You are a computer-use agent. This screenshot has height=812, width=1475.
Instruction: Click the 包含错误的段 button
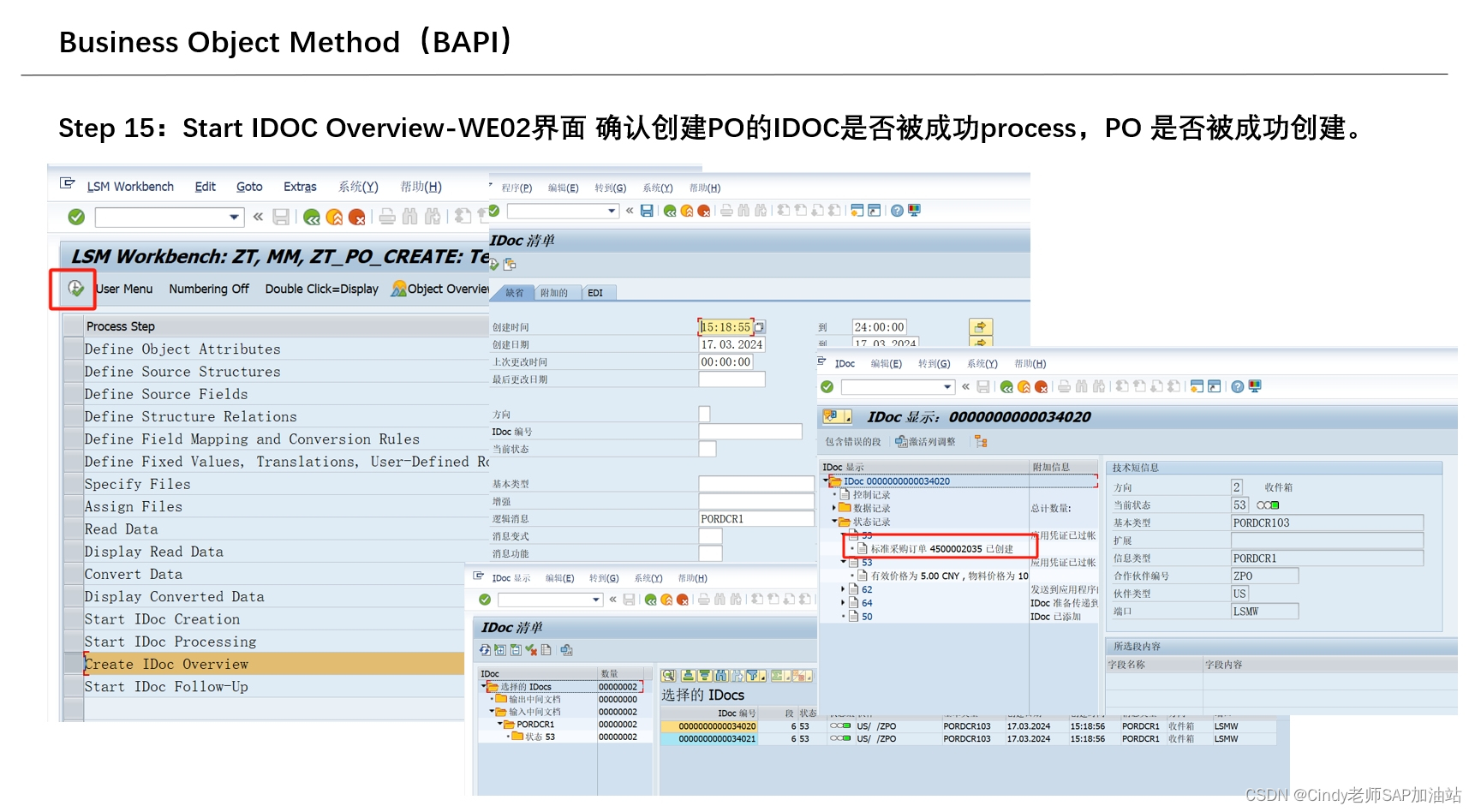pyautogui.click(x=852, y=442)
